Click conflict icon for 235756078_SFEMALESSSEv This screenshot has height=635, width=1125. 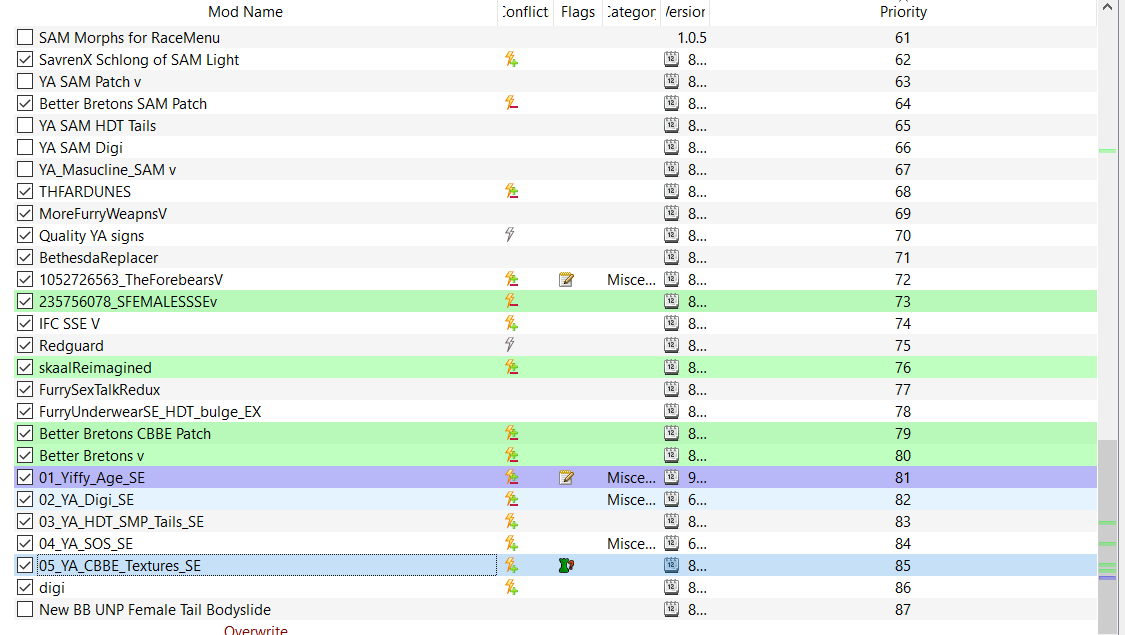[x=511, y=301]
